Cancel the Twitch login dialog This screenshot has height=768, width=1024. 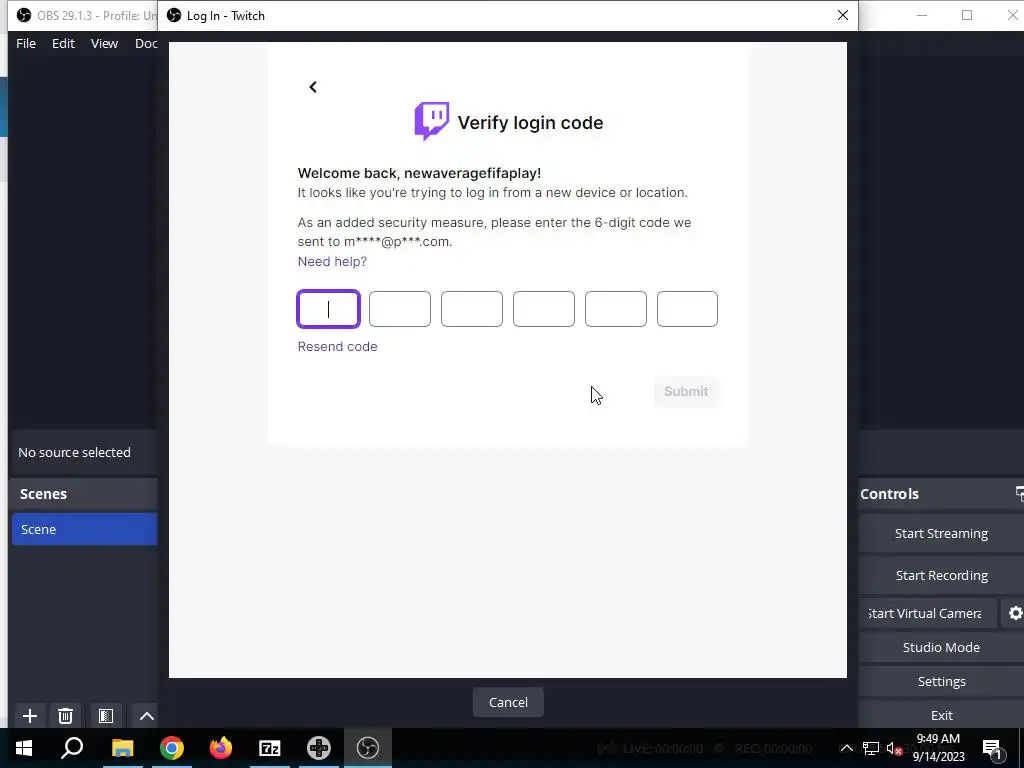pyautogui.click(x=508, y=702)
